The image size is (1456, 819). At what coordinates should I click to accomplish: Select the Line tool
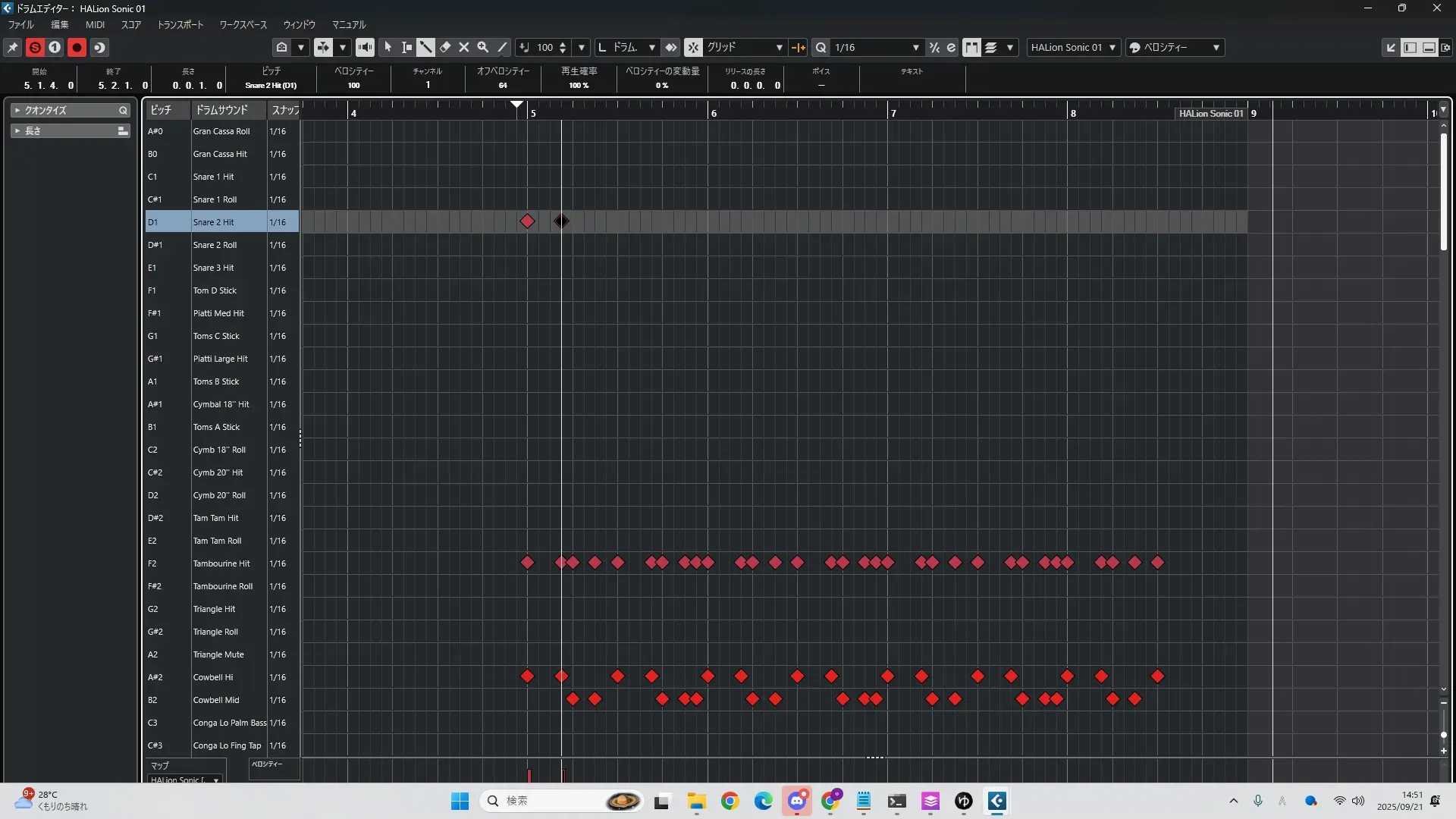502,47
